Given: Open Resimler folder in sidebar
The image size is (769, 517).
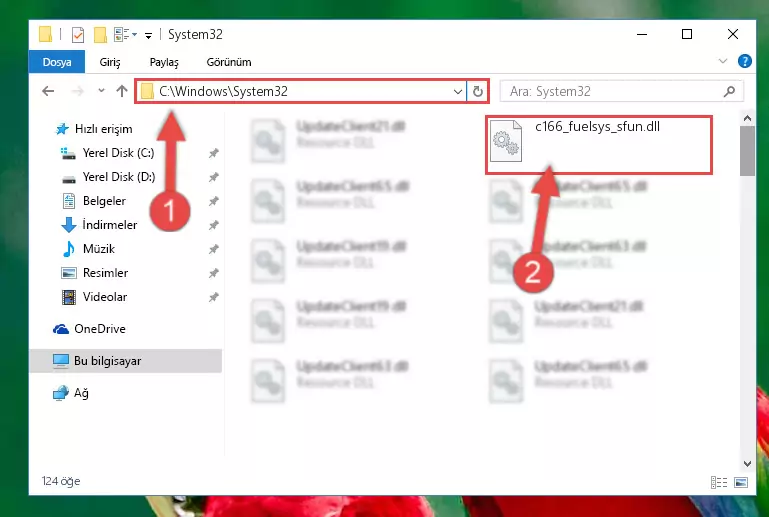Looking at the screenshot, I should tap(95, 273).
